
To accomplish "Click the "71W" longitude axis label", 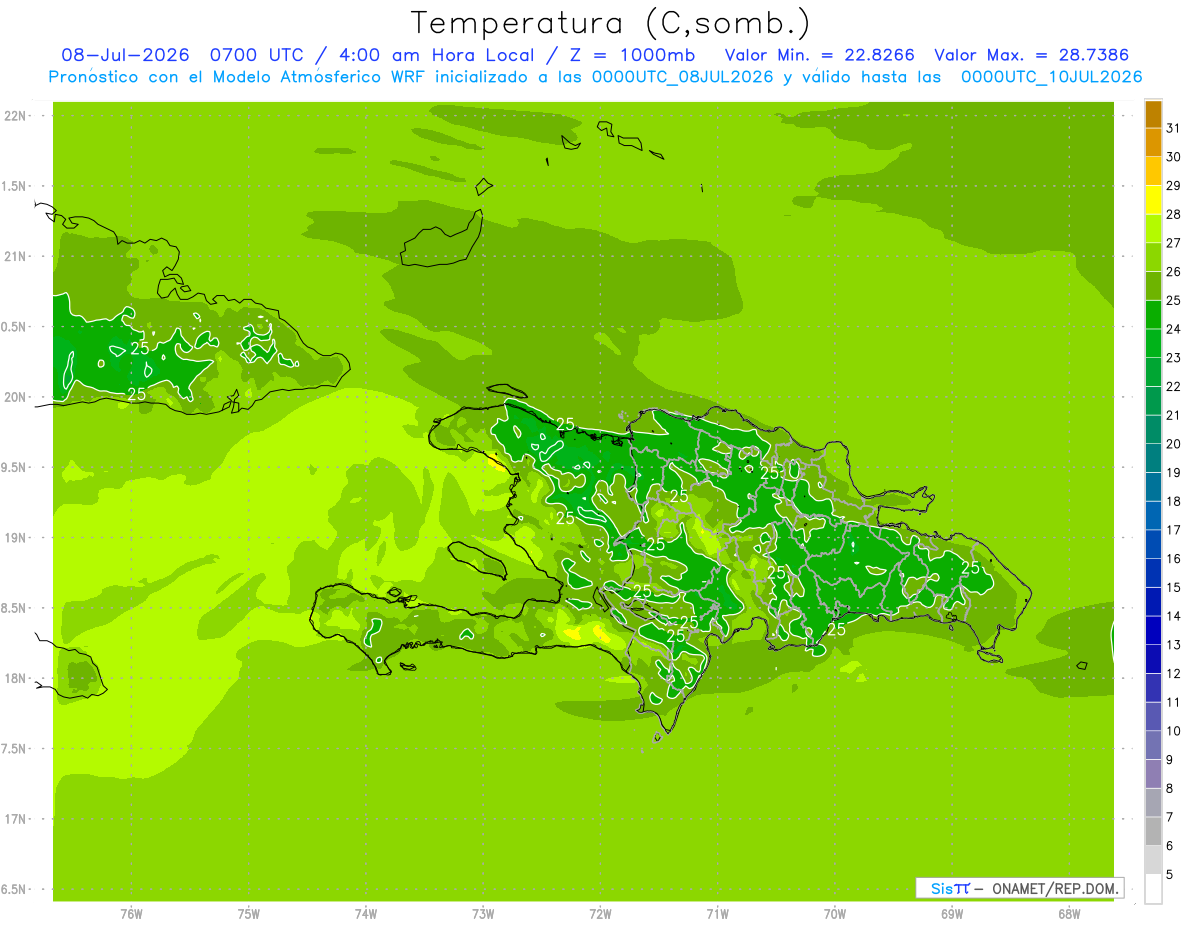I will (717, 913).
